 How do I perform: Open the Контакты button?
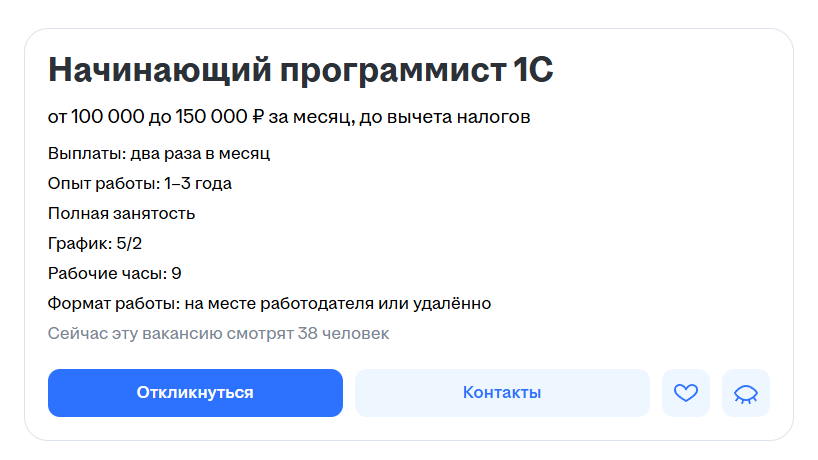[x=502, y=393]
